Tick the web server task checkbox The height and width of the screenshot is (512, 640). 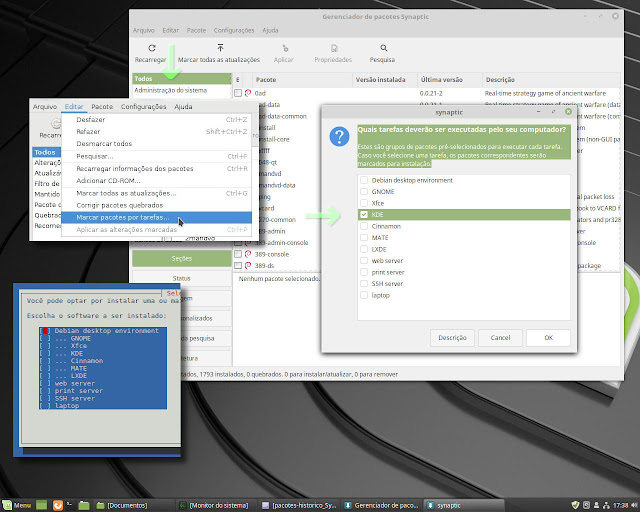tap(364, 260)
